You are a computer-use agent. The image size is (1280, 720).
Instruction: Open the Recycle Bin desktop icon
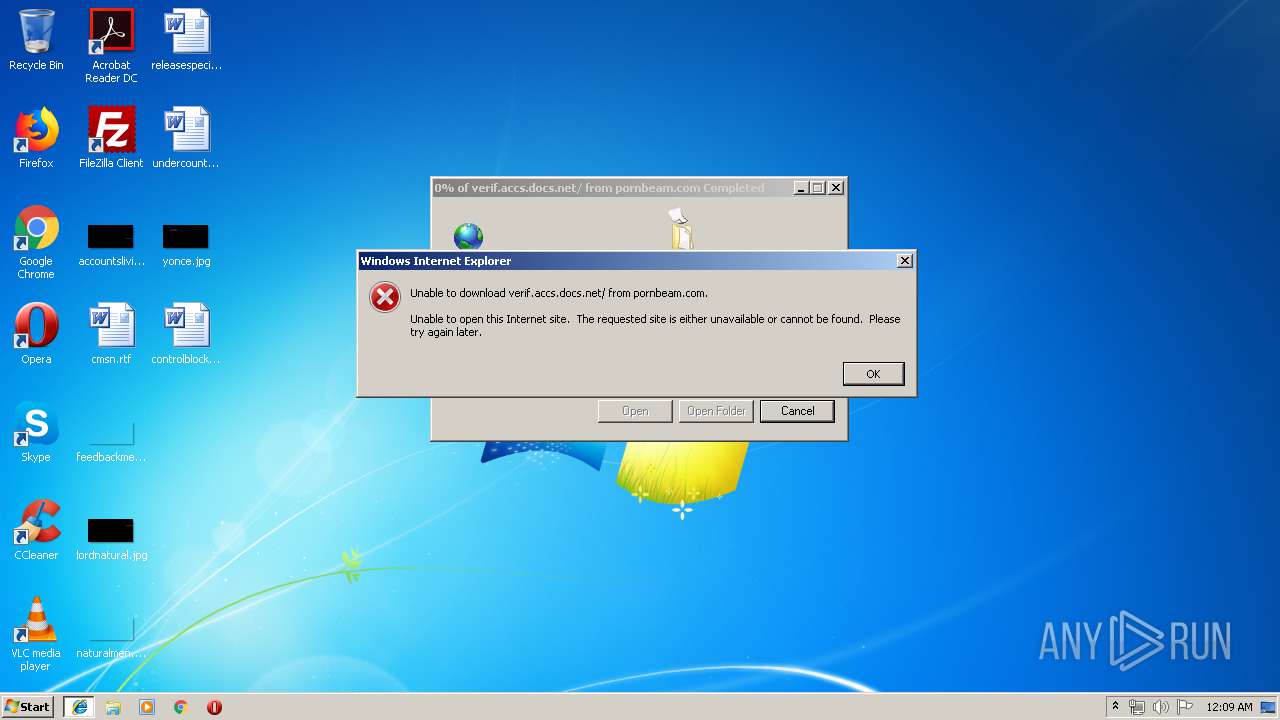(36, 41)
